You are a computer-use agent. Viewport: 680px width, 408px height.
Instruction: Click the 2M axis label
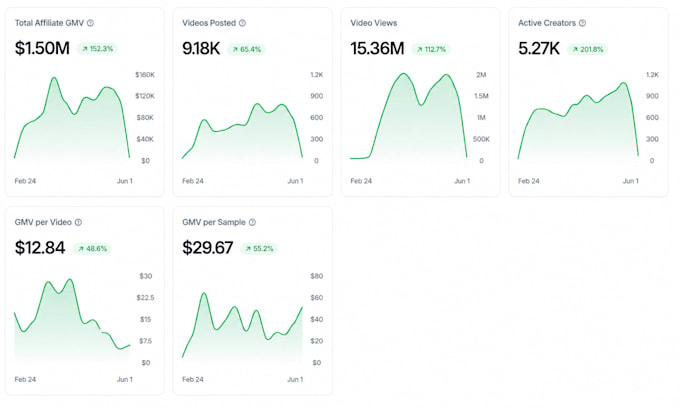(x=481, y=75)
